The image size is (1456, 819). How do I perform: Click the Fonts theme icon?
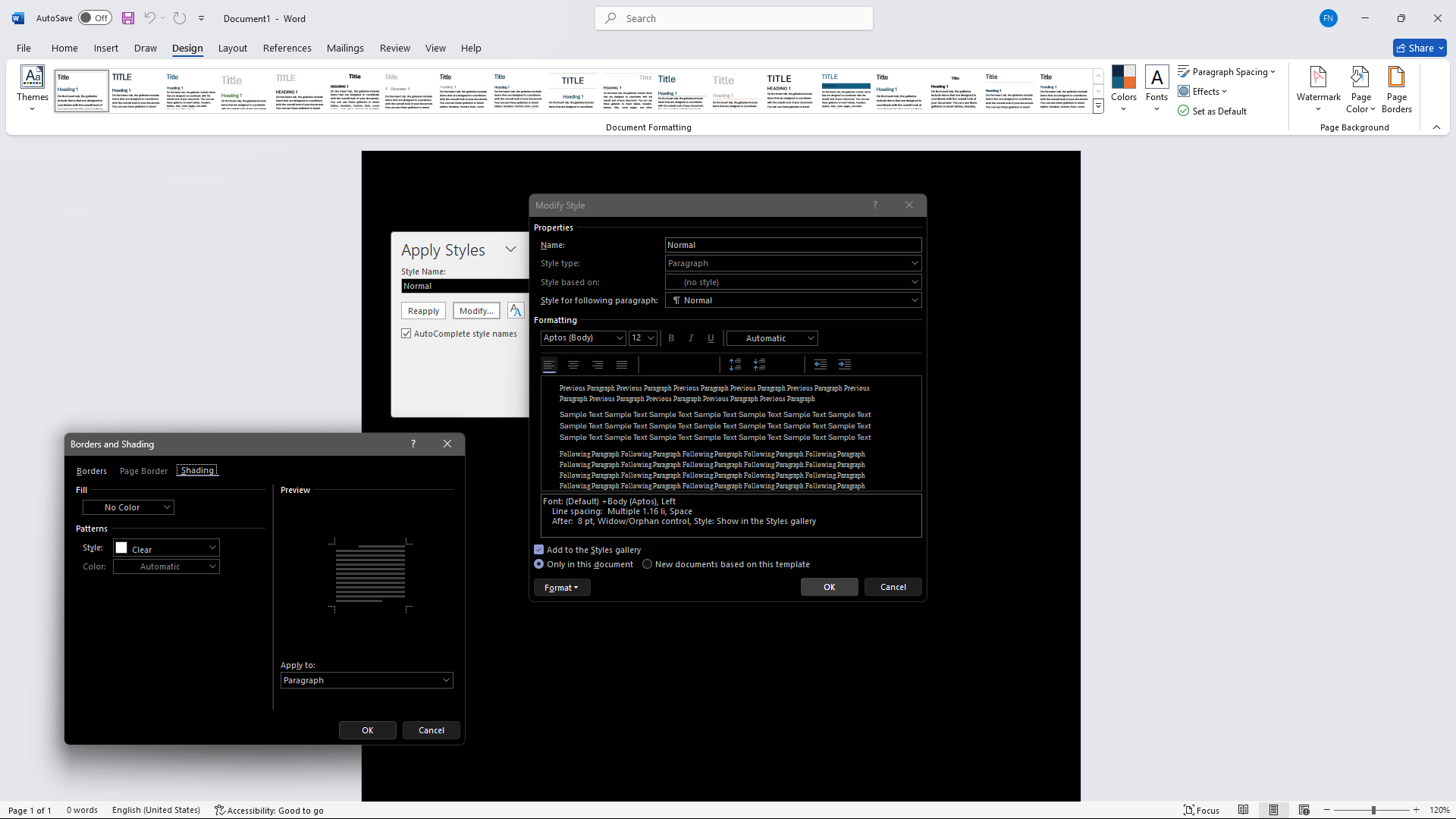pyautogui.click(x=1156, y=89)
